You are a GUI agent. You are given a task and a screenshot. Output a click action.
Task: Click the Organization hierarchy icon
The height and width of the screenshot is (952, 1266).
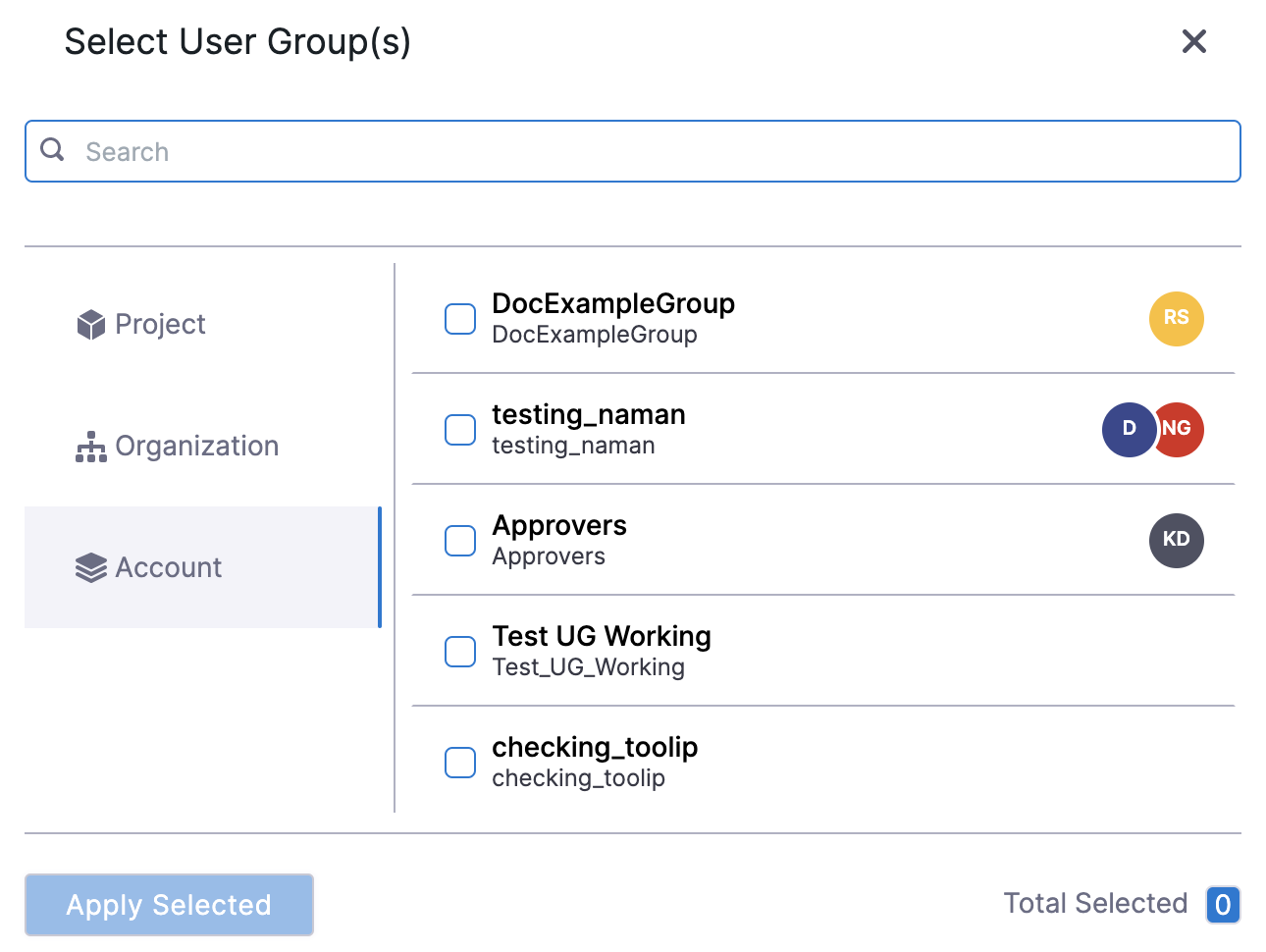click(90, 447)
